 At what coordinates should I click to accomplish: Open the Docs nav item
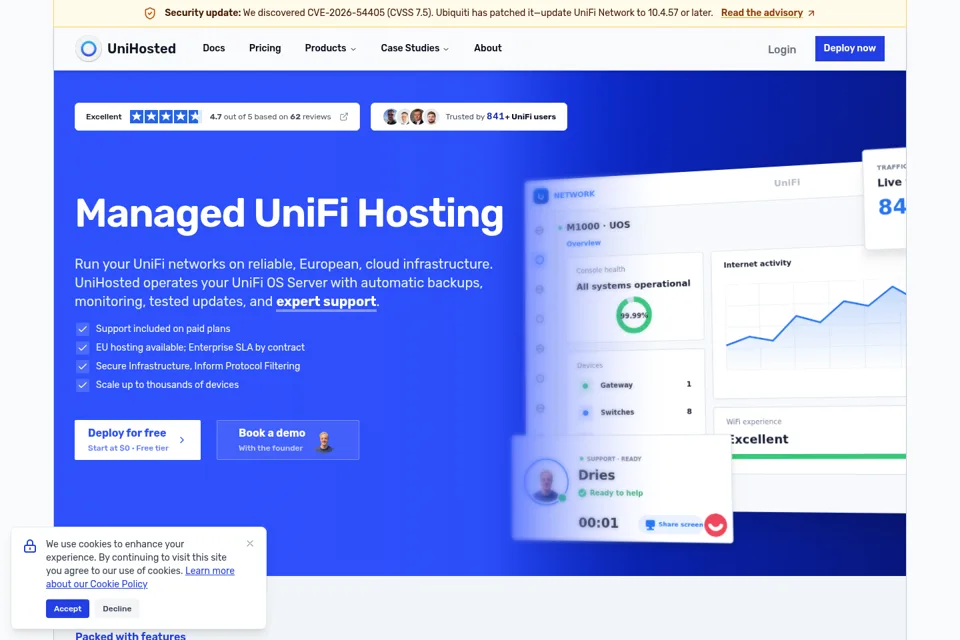[214, 48]
